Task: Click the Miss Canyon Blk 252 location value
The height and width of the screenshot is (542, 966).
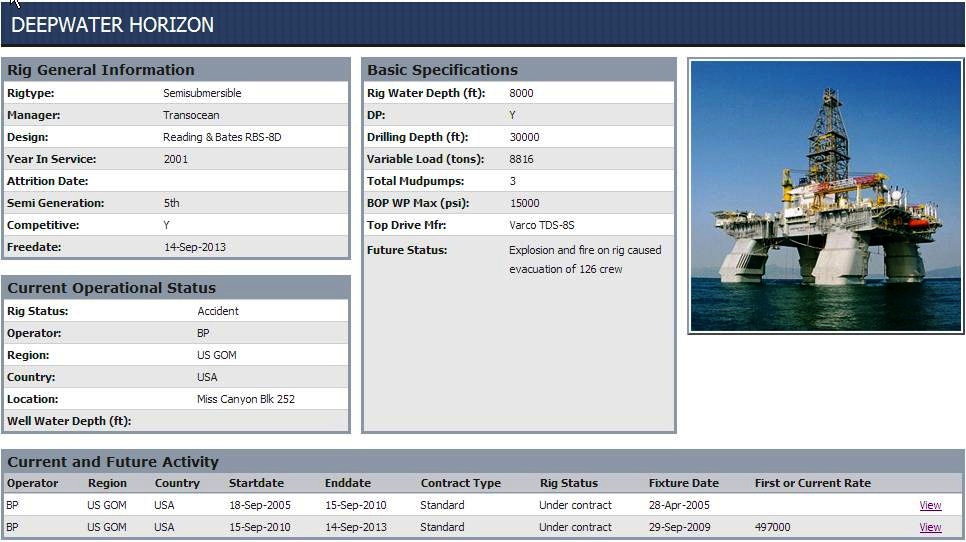Action: (x=245, y=399)
